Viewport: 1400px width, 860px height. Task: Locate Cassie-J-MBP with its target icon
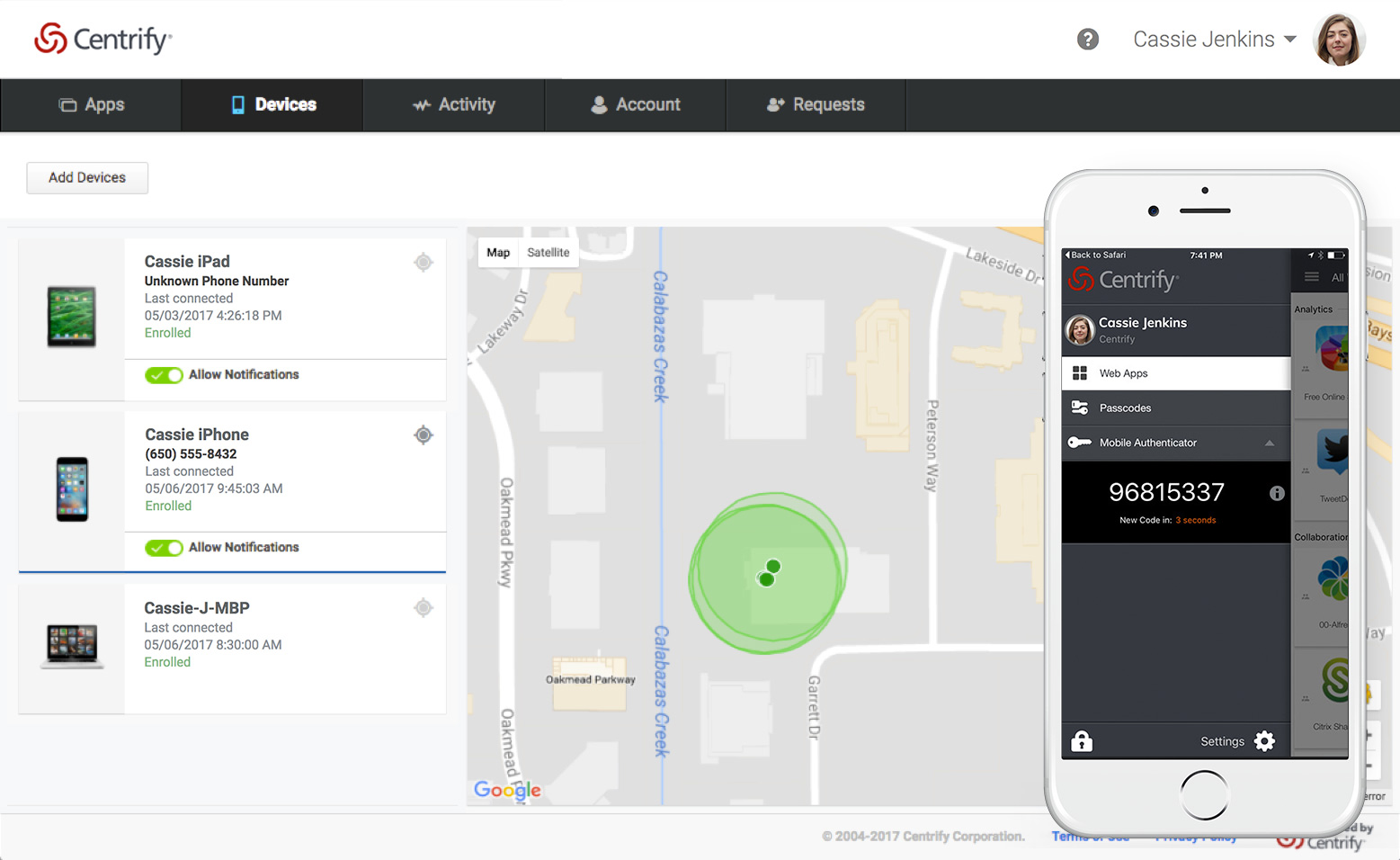pyautogui.click(x=424, y=608)
